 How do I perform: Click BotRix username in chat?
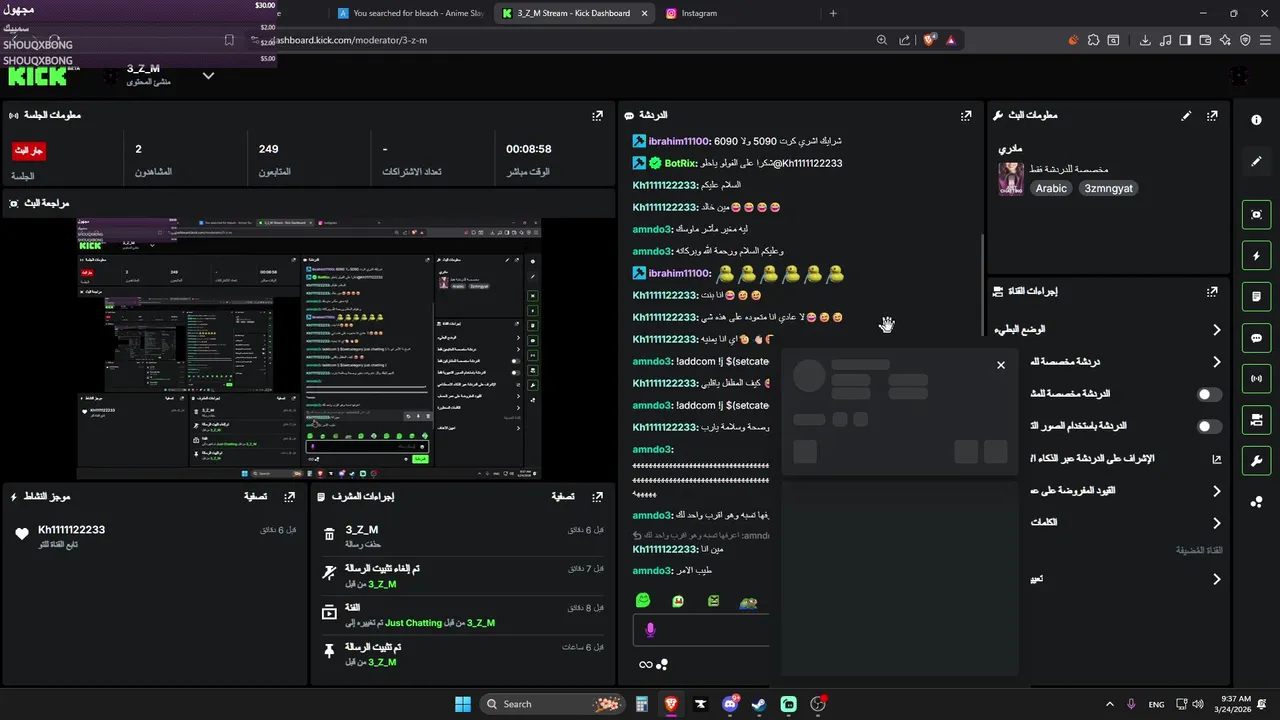(680, 163)
